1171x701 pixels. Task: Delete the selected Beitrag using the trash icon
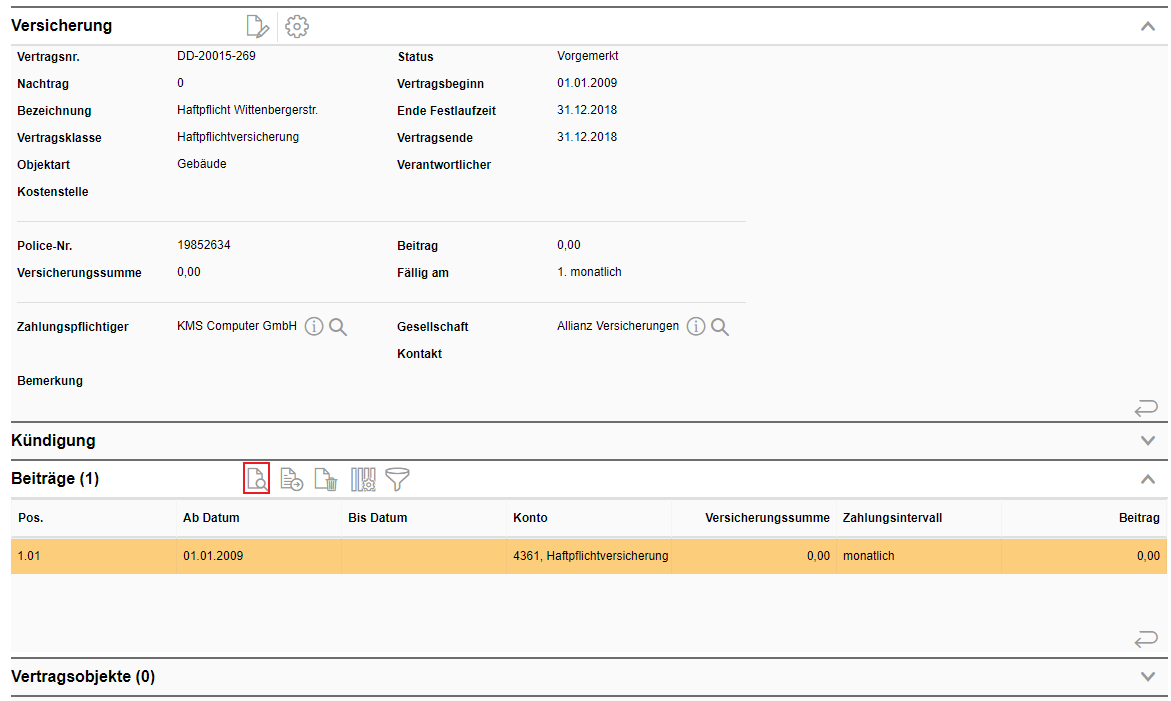pyautogui.click(x=326, y=480)
